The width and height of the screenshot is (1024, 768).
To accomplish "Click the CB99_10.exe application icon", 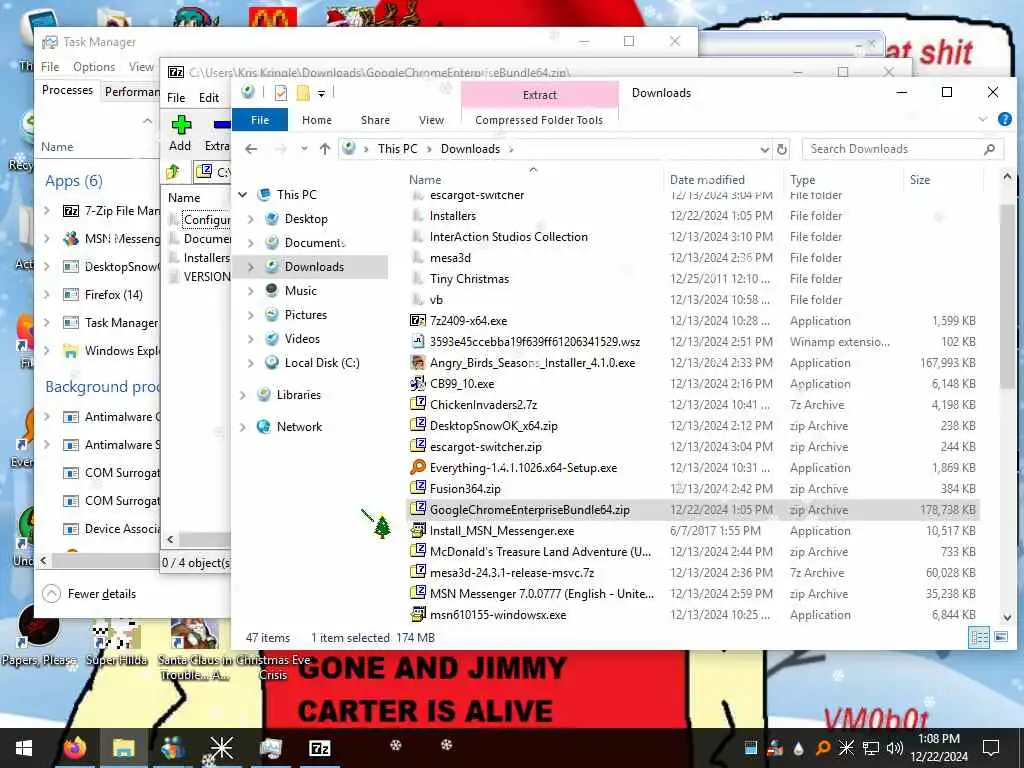I will tap(417, 383).
